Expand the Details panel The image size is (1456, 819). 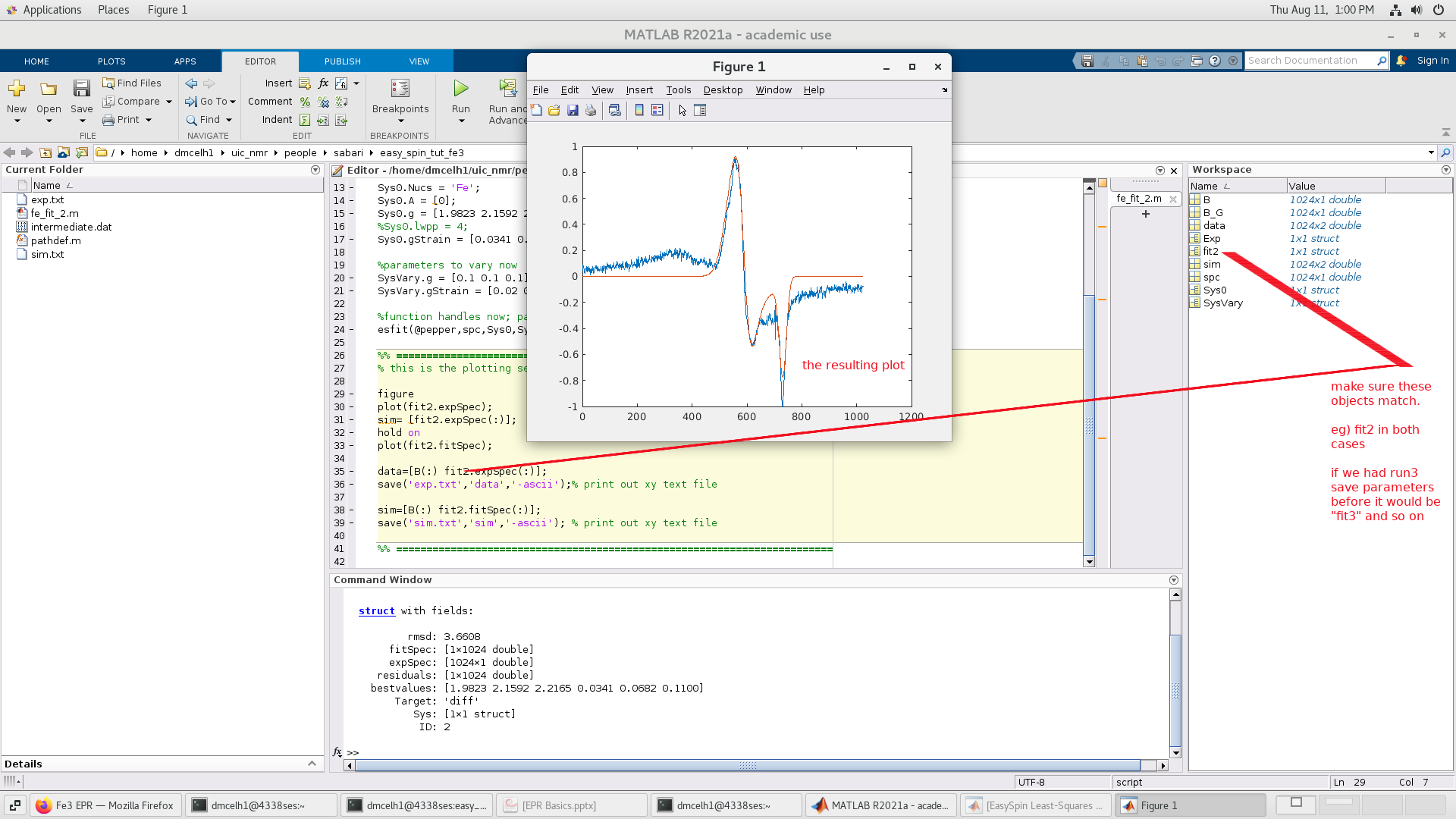pyautogui.click(x=312, y=764)
